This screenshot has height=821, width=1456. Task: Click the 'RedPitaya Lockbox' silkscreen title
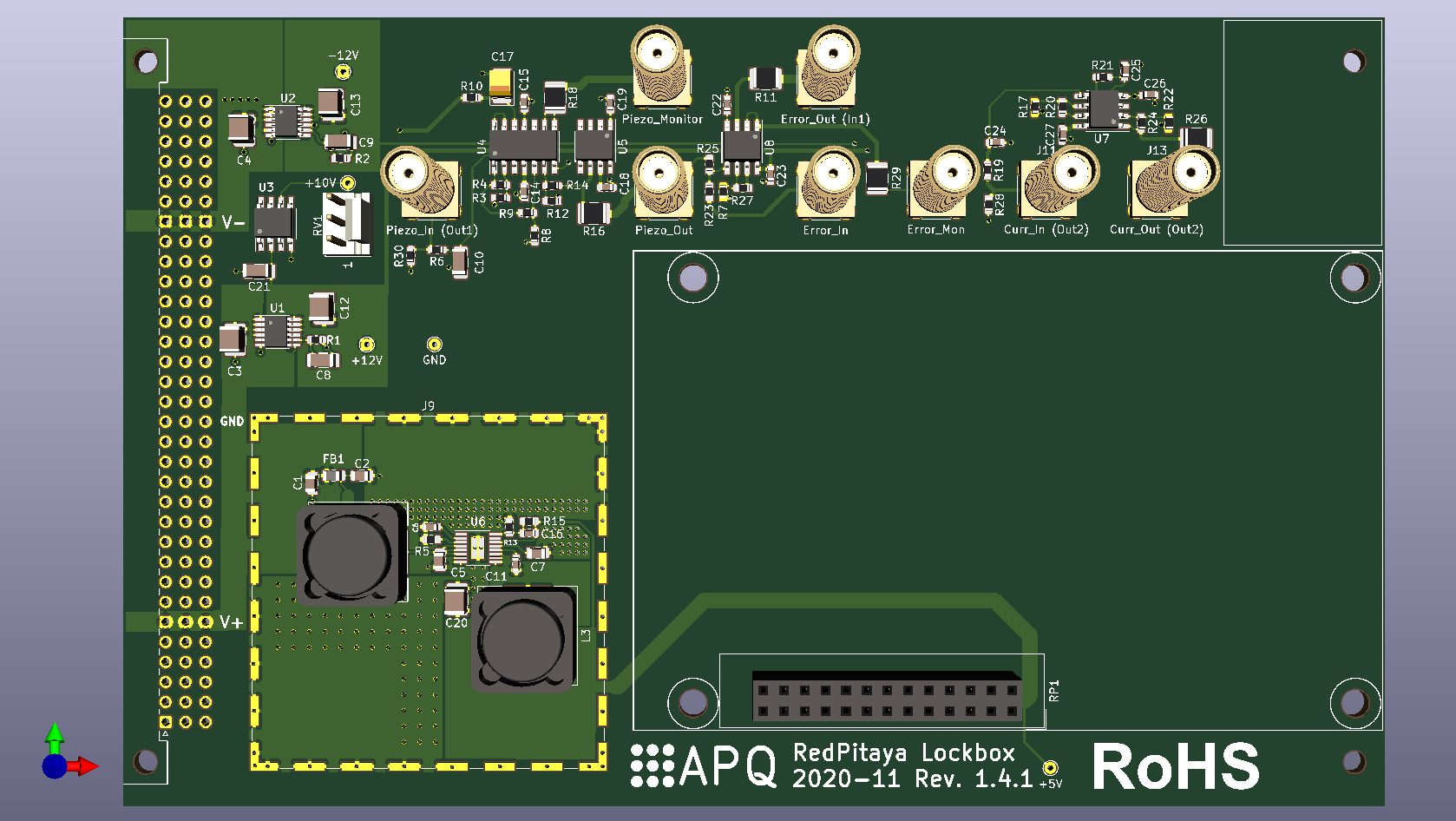904,752
